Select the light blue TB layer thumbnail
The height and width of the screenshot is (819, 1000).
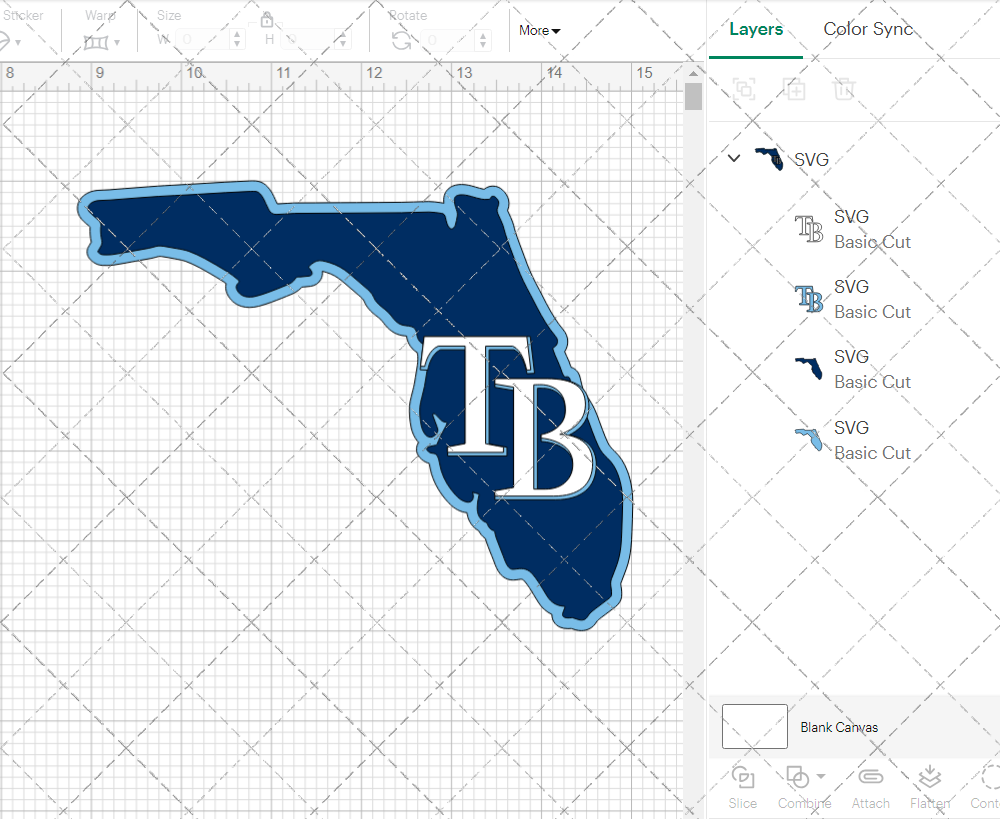coord(809,299)
